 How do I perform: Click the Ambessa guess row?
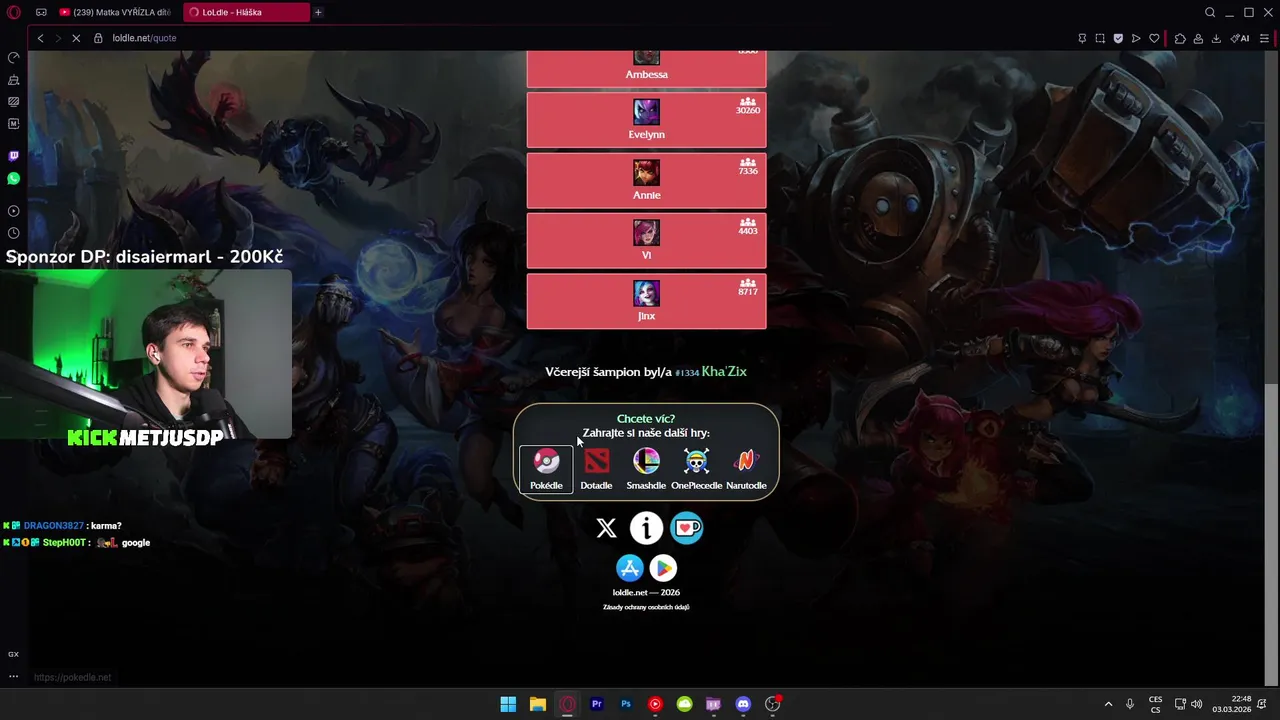pyautogui.click(x=646, y=69)
